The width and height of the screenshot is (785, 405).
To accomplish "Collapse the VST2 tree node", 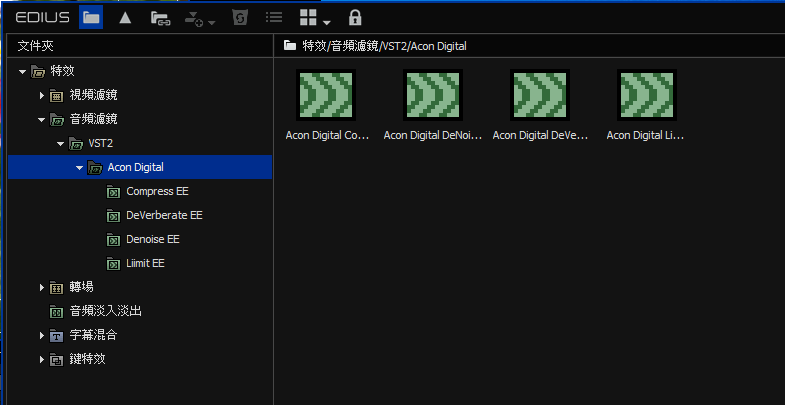I will [x=61, y=144].
